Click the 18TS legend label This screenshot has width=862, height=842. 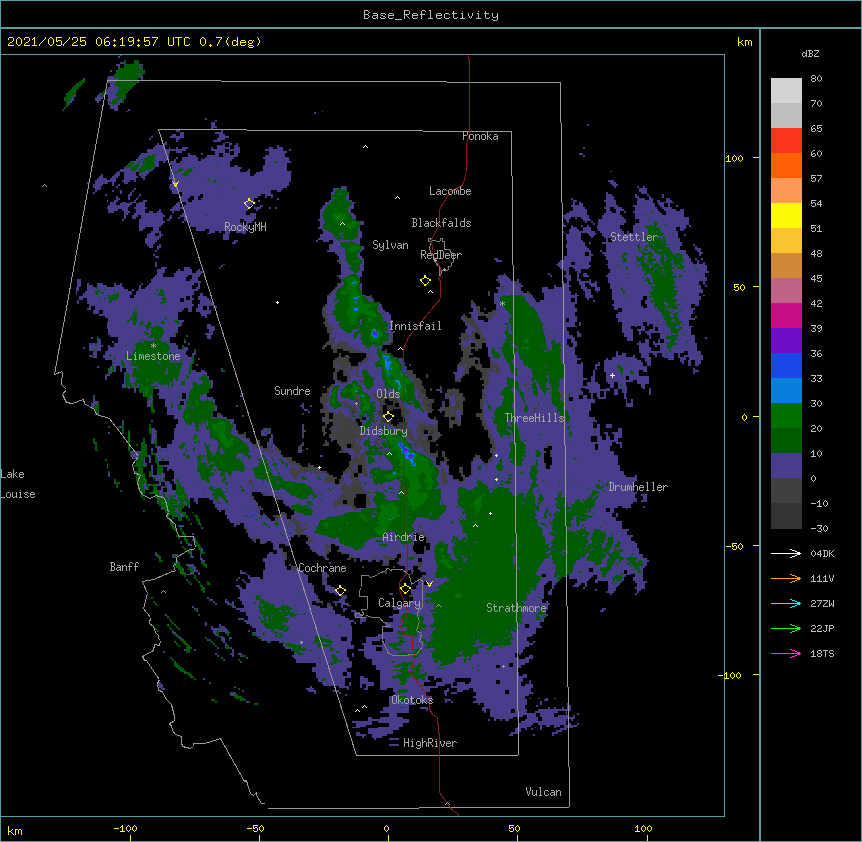pos(822,653)
